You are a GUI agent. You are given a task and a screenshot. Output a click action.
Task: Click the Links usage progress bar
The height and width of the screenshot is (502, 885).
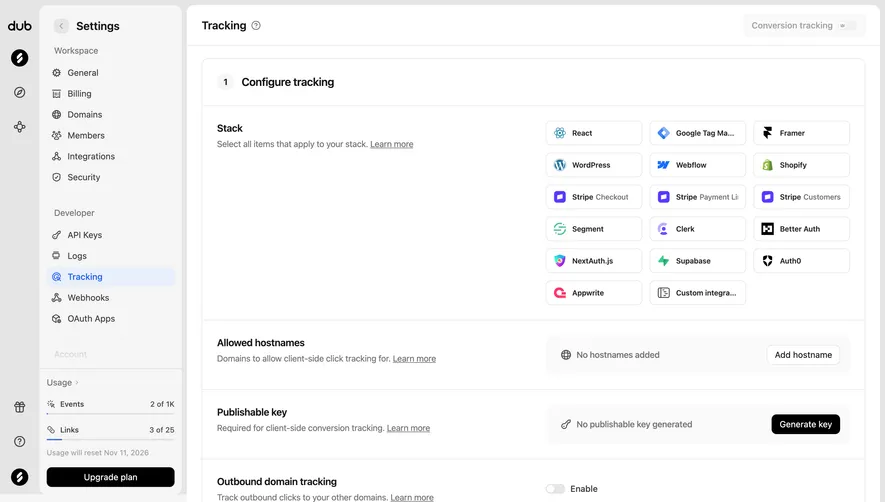point(111,439)
